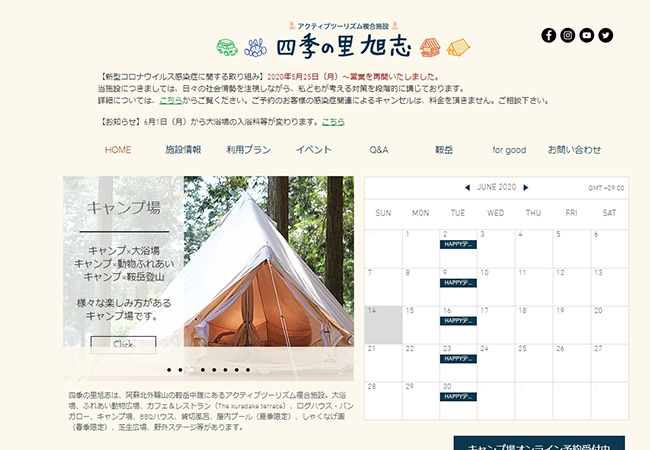Image resolution: width=650 pixels, height=450 pixels.
Task: Open the Facebook social icon
Action: [548, 35]
